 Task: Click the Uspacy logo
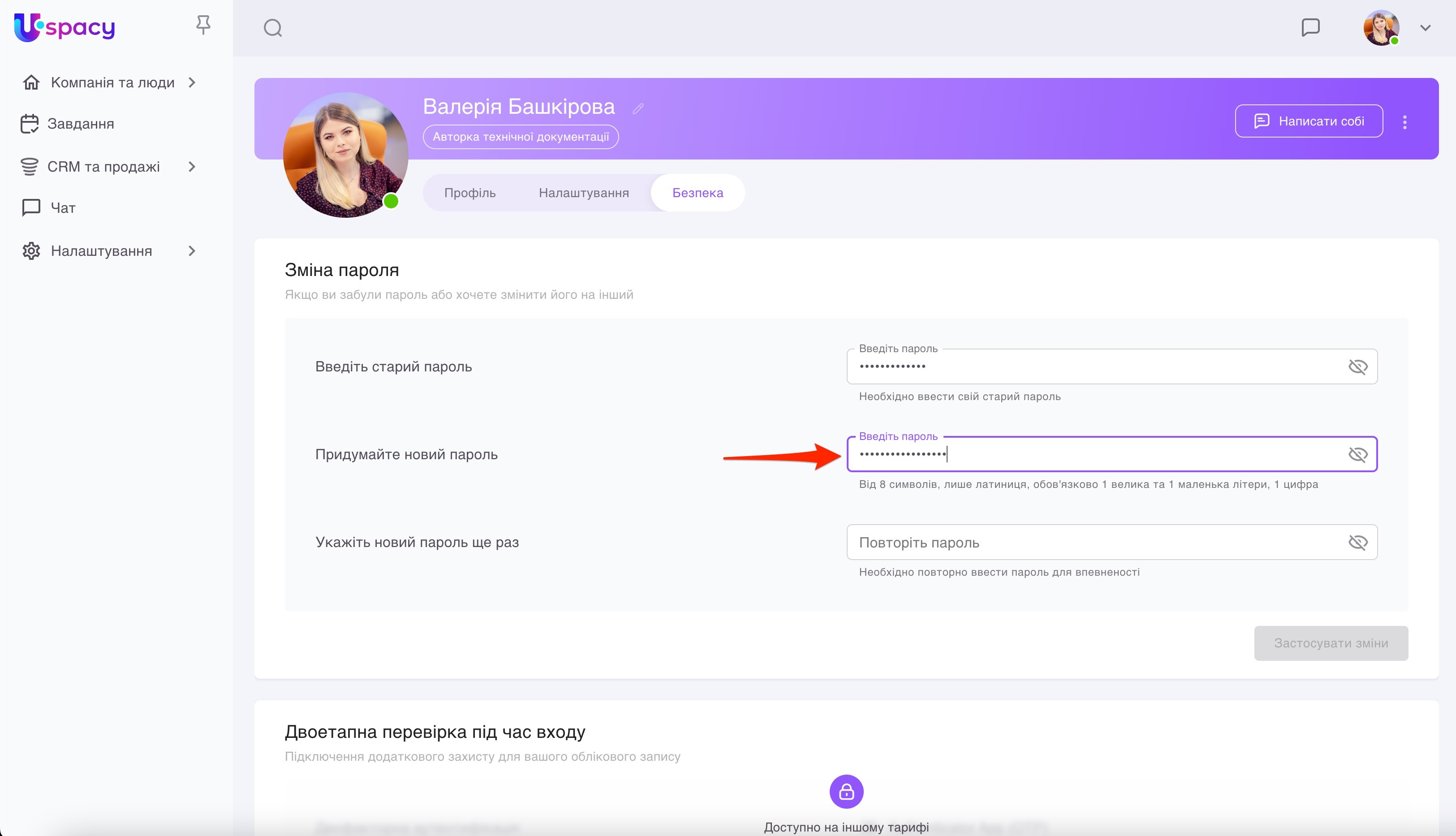(65, 27)
